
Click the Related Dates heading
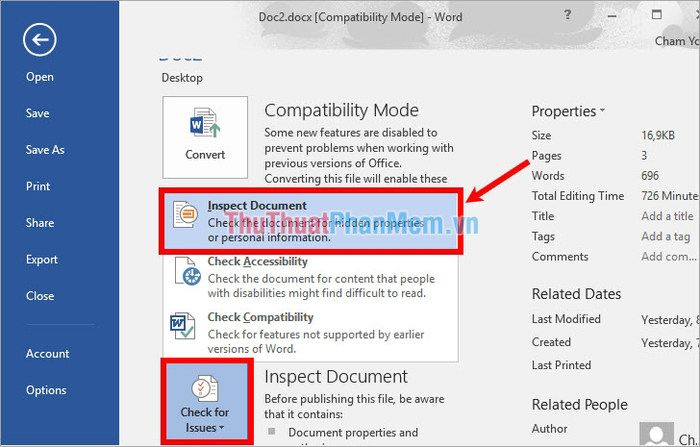coord(576,294)
